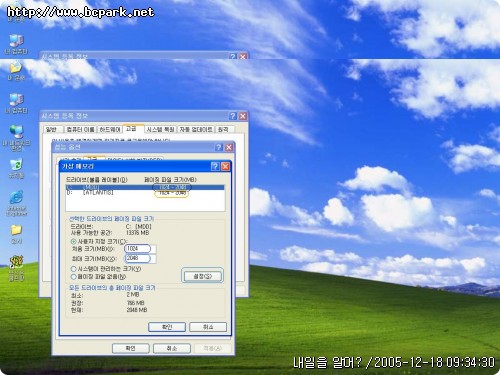Select drive C: [MDD] row in drive list

(x=145, y=187)
